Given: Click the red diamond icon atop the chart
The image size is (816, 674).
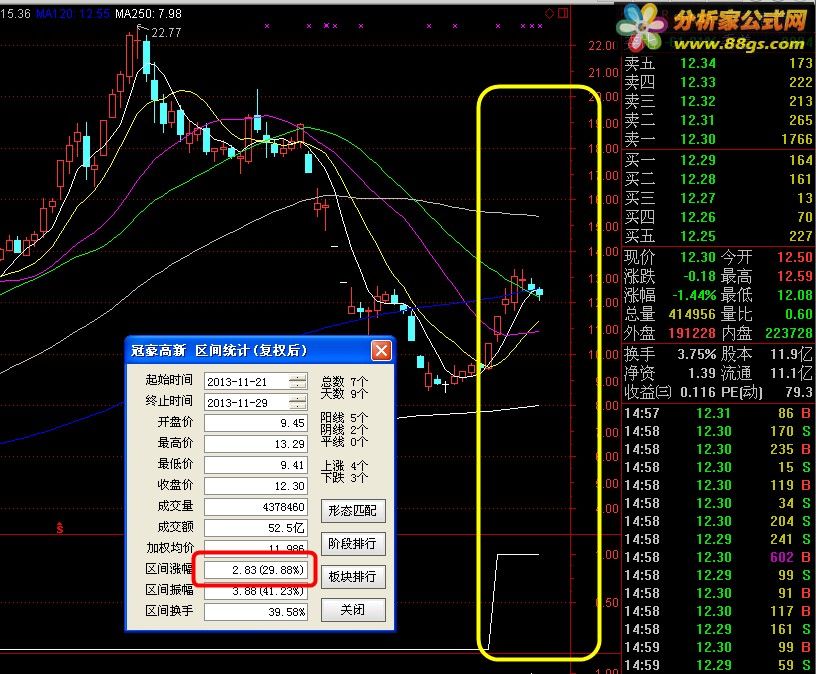Looking at the screenshot, I should point(550,13).
